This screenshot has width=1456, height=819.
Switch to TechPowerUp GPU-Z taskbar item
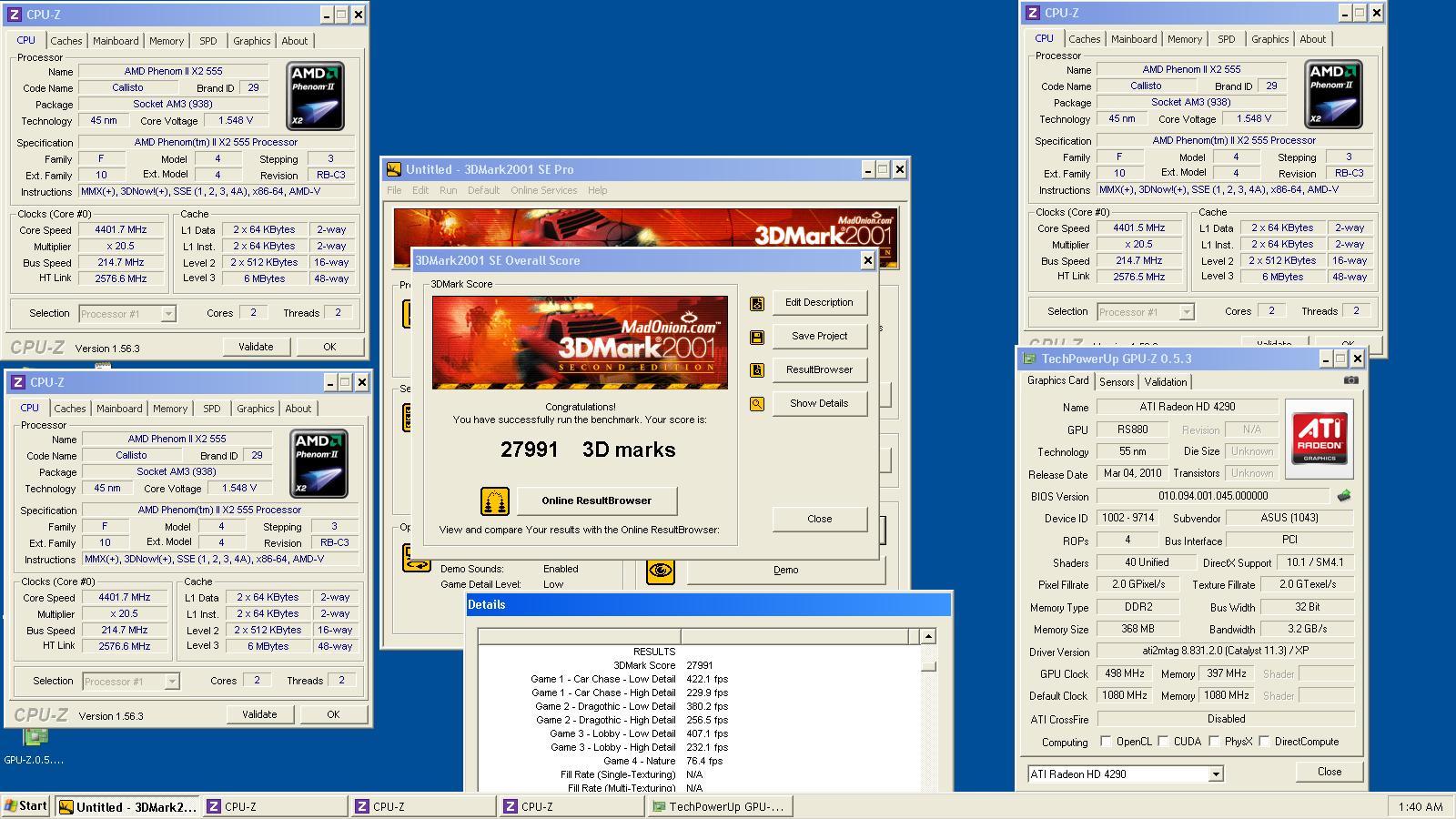pos(720,806)
